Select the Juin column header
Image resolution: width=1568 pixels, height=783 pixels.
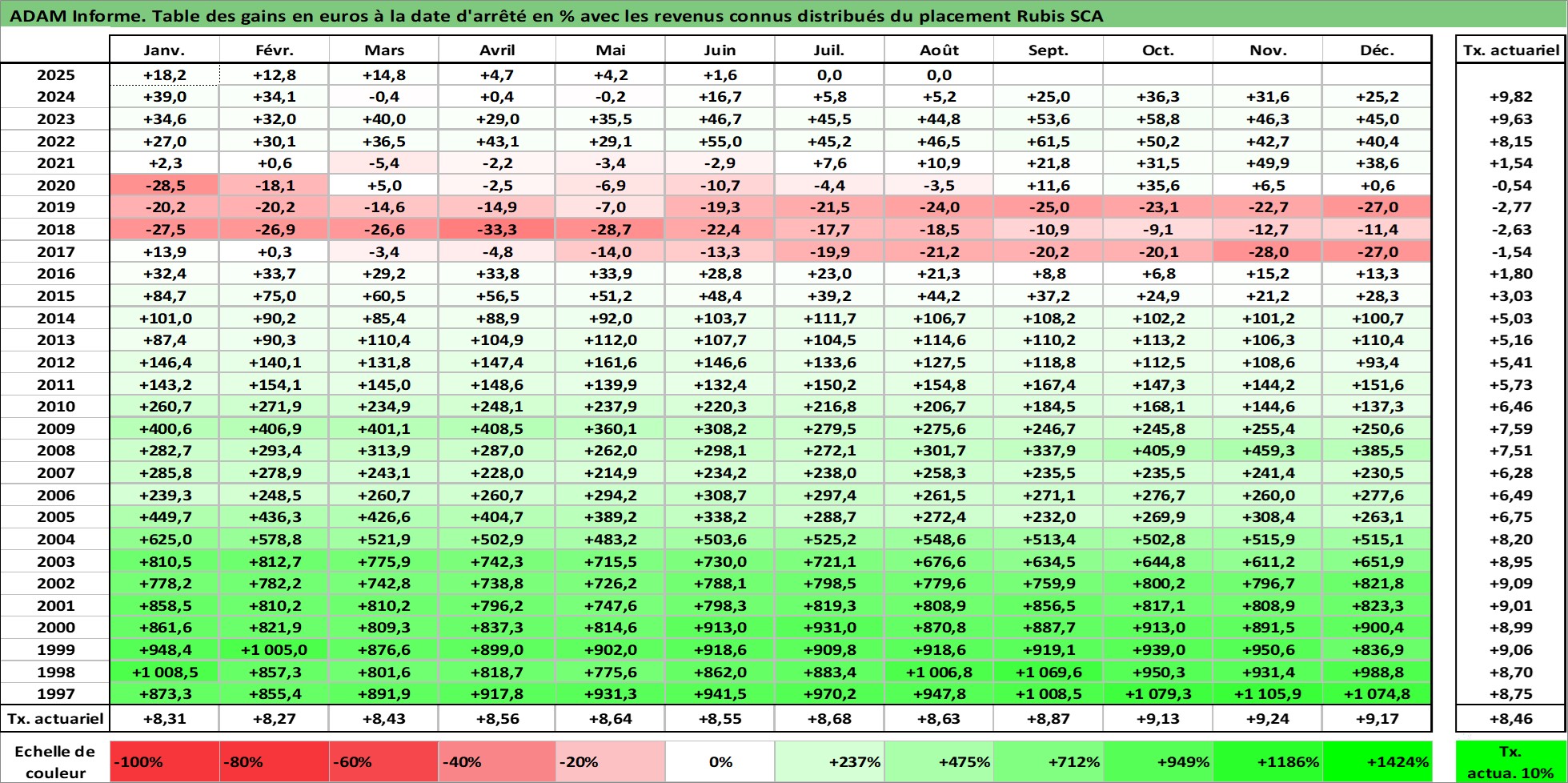point(720,50)
